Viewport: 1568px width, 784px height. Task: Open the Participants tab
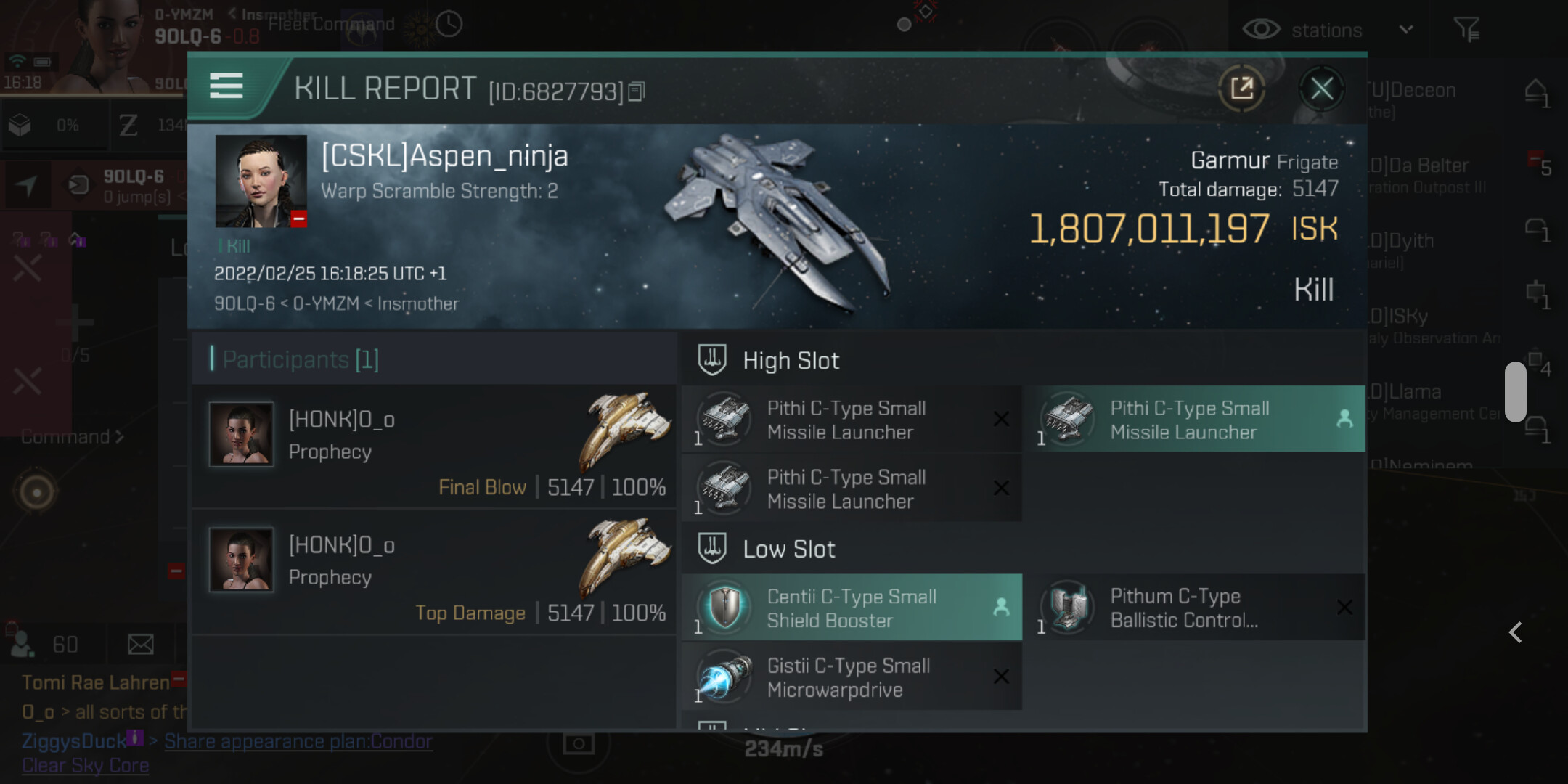[301, 359]
